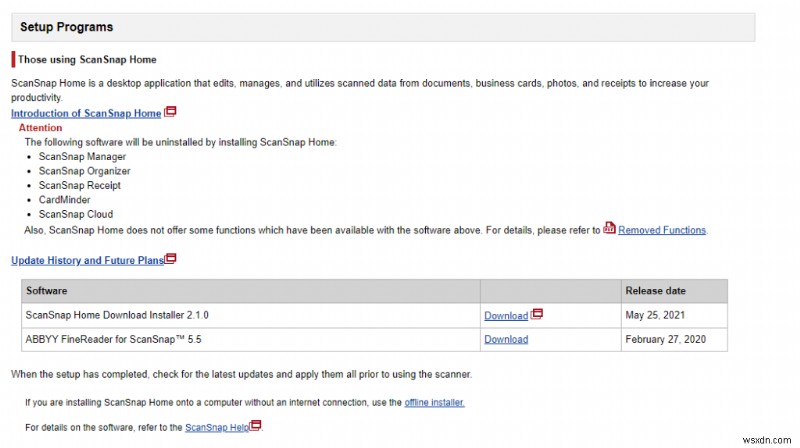Follow the offline installer link

click(434, 402)
